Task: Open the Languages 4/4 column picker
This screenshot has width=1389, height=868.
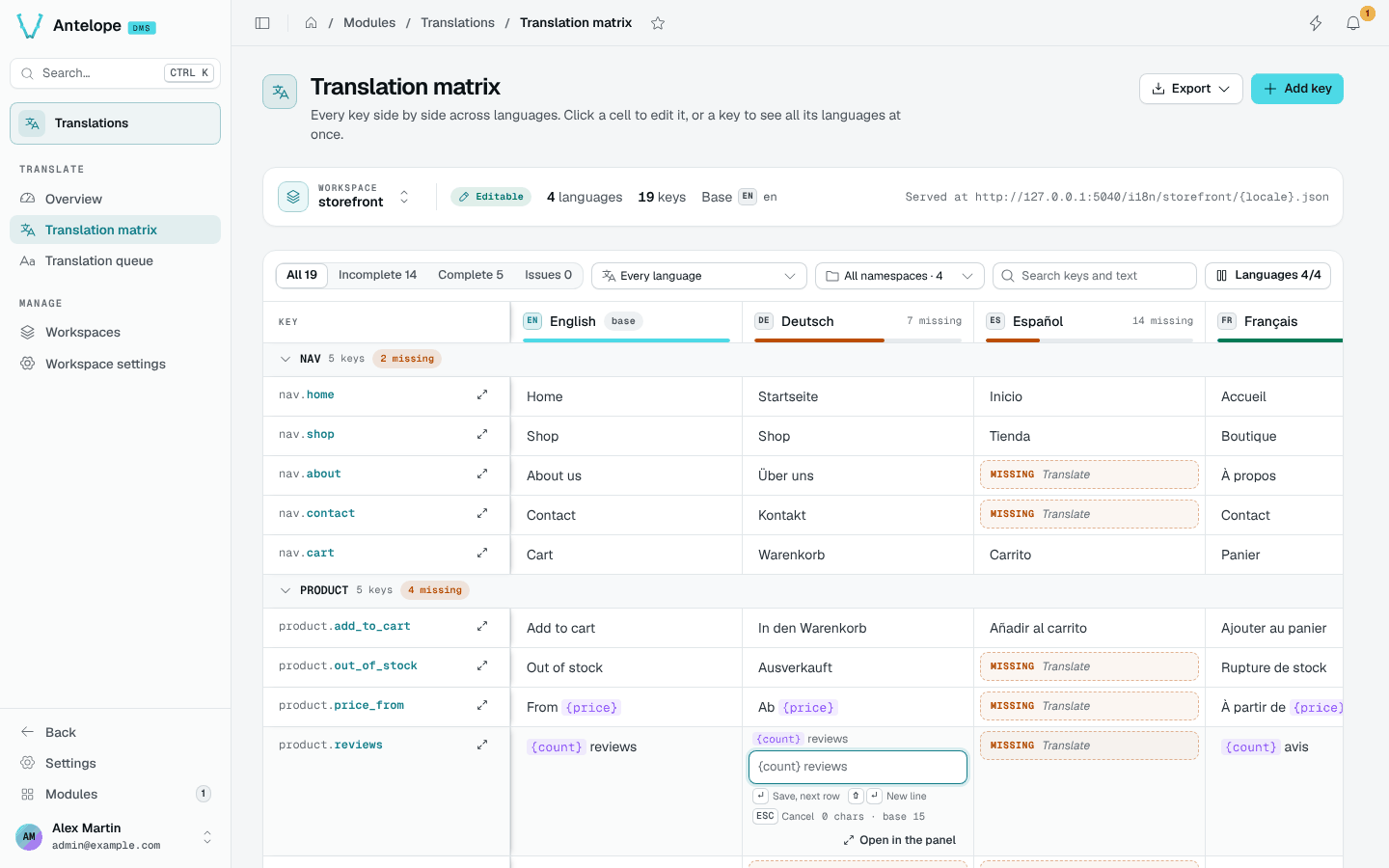Action: [1267, 276]
